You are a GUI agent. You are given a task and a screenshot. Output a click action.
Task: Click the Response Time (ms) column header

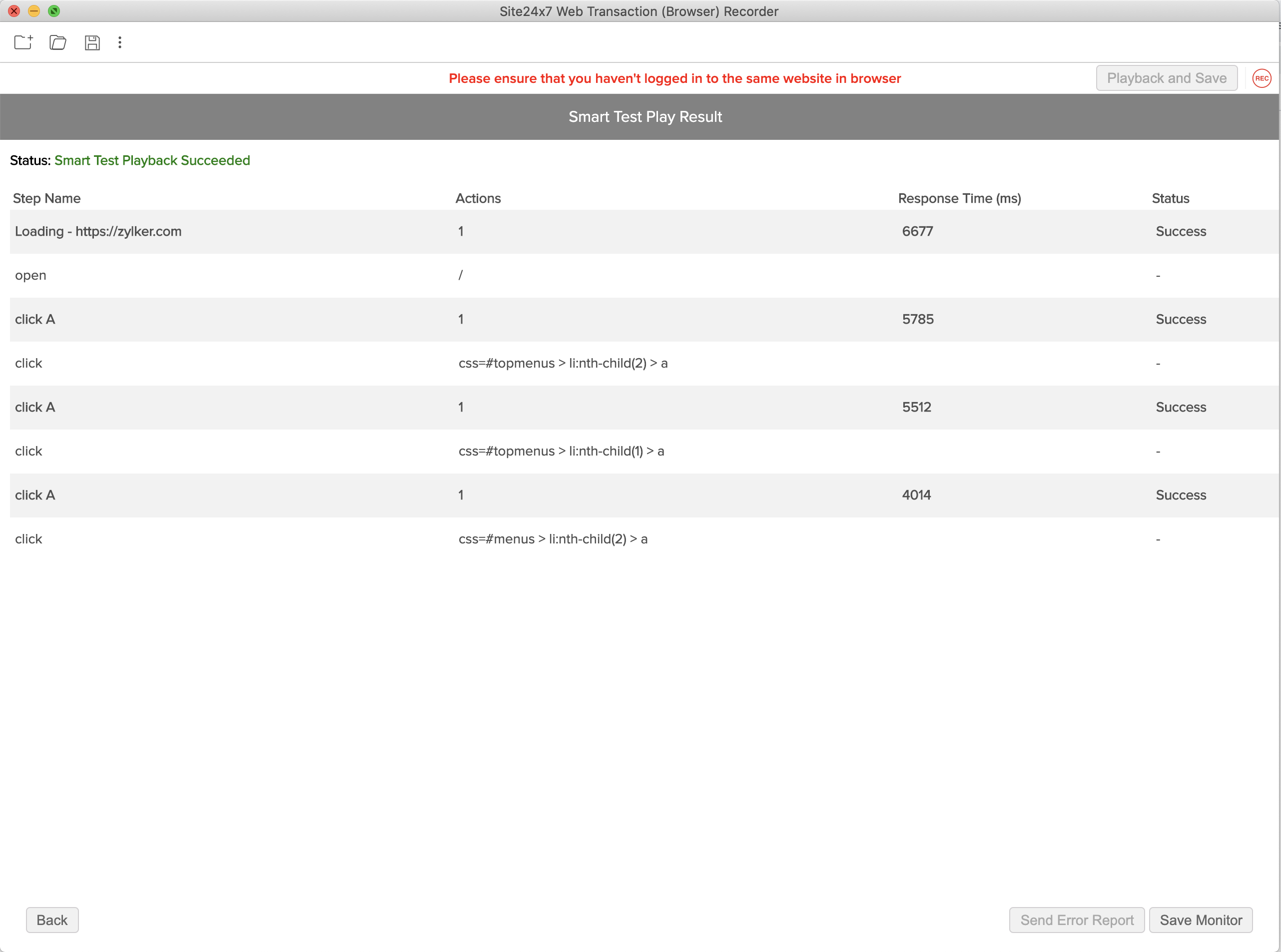pyautogui.click(x=959, y=198)
